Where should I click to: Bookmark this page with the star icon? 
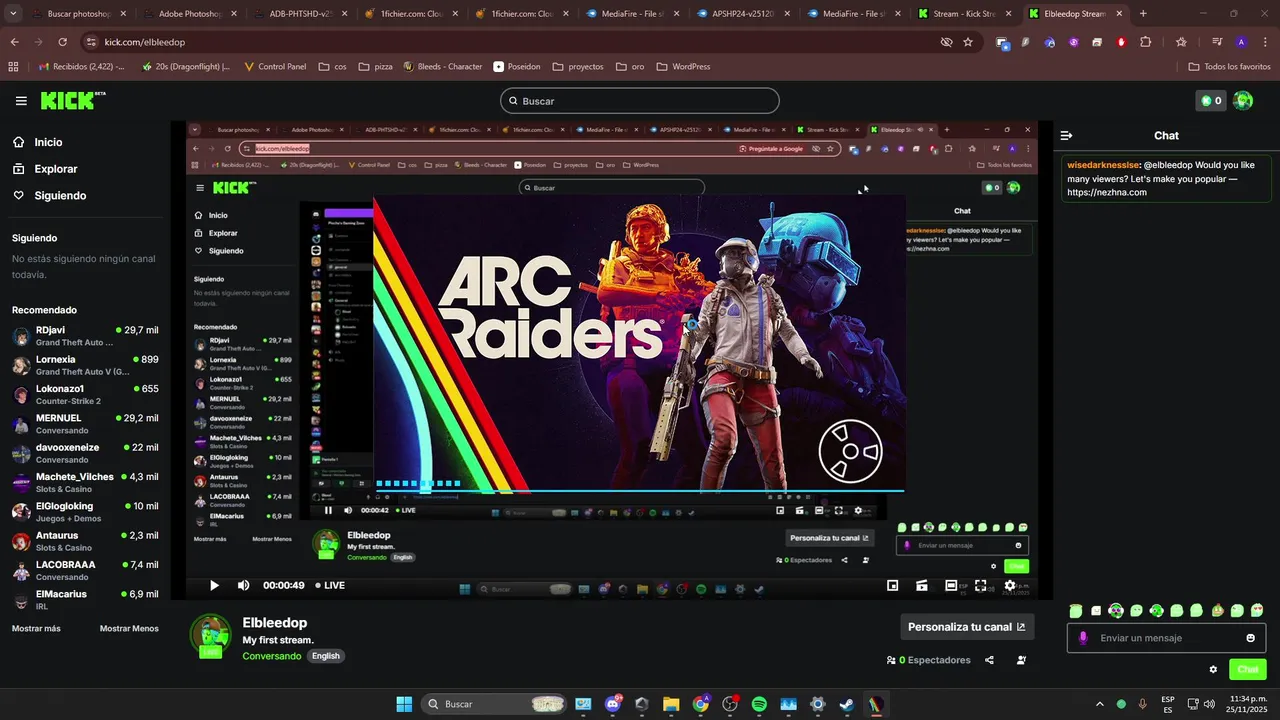pyautogui.click(x=968, y=42)
